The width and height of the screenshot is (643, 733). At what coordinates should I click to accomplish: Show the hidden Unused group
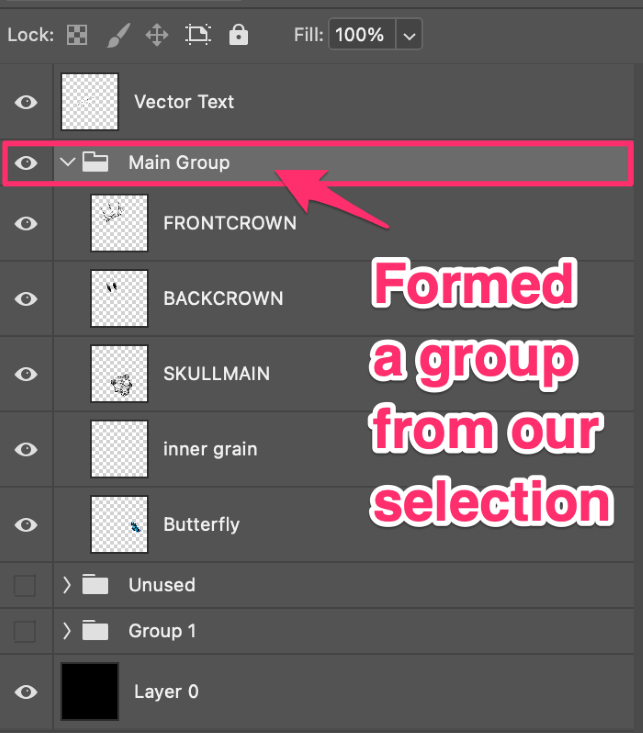click(x=25, y=585)
